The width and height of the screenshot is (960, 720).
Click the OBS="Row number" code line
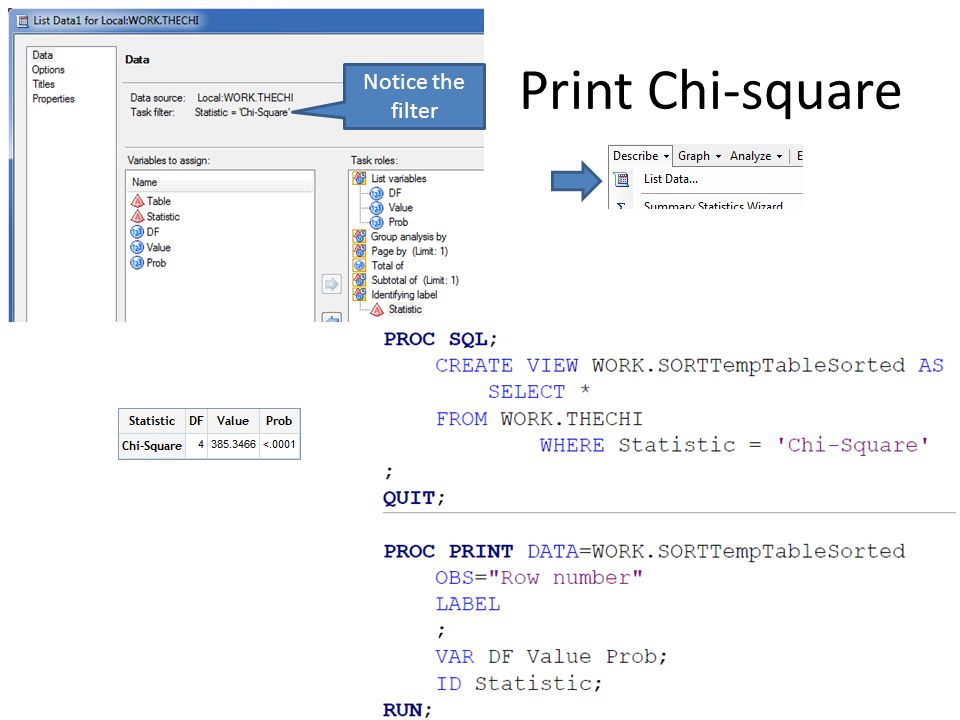pyautogui.click(x=539, y=577)
